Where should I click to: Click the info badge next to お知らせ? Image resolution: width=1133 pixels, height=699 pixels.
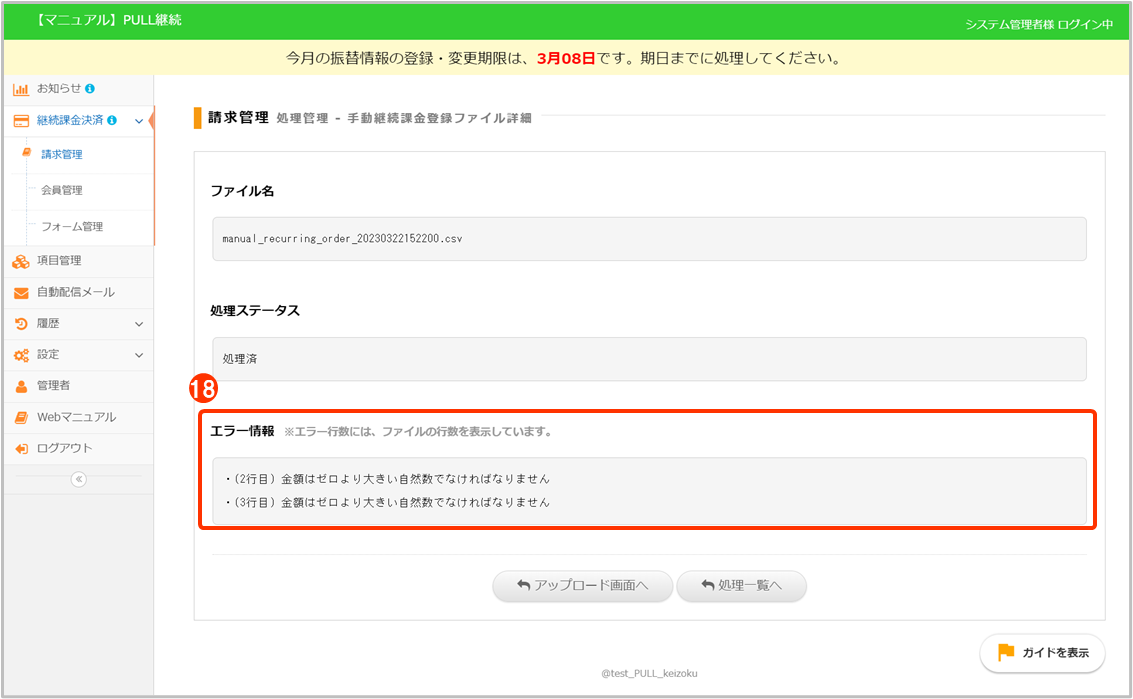pos(90,89)
